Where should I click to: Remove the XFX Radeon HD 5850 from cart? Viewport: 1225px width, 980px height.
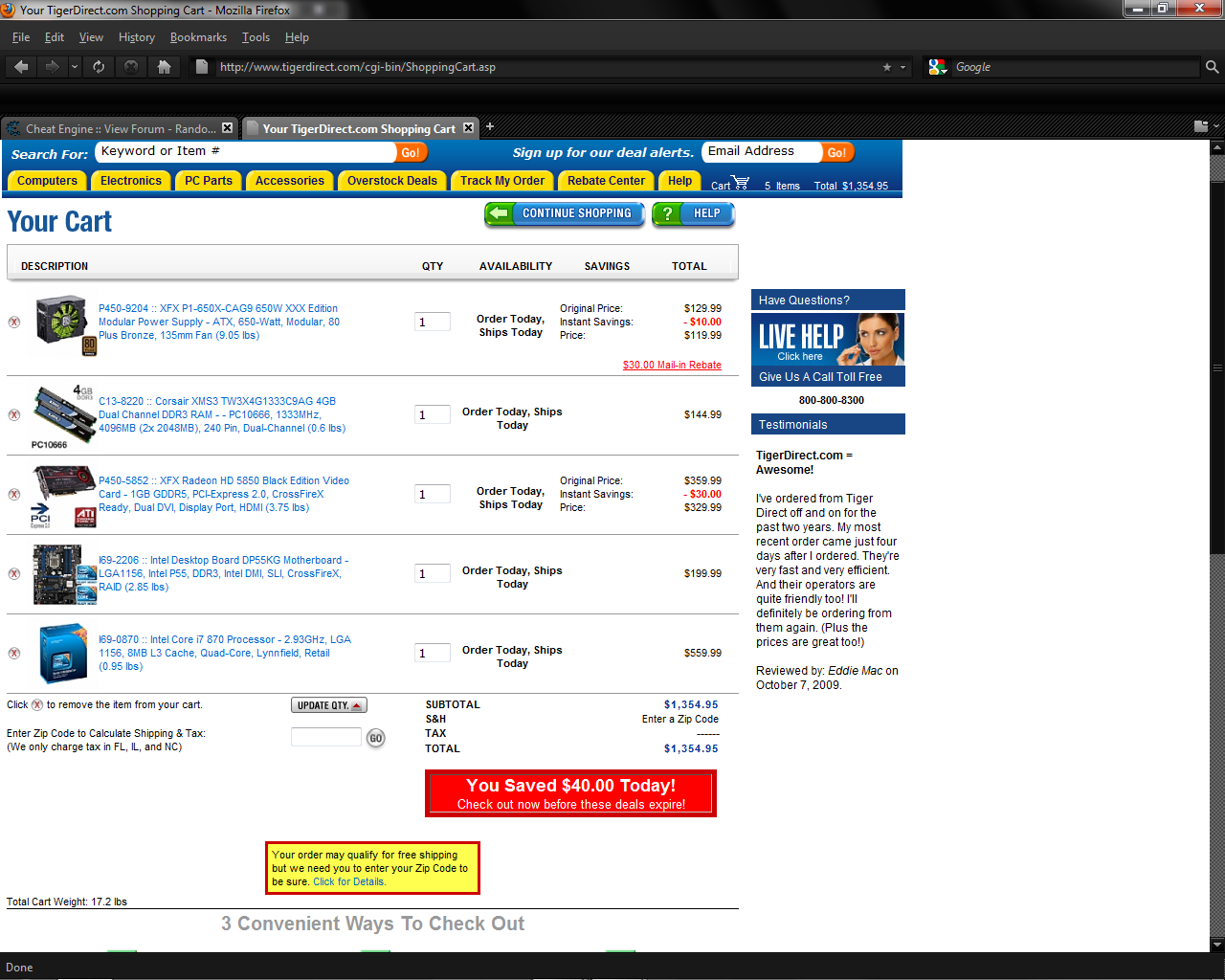pyautogui.click(x=14, y=495)
